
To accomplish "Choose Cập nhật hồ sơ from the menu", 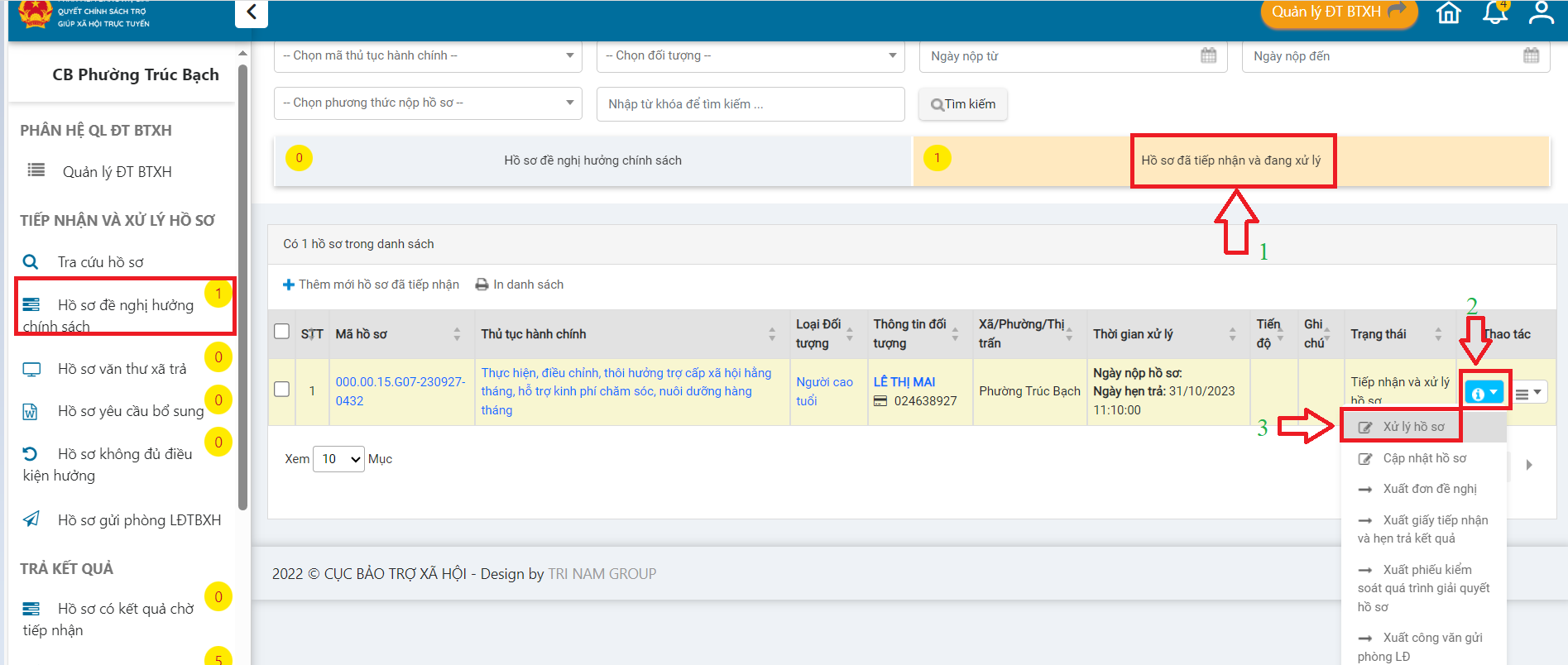I will pyautogui.click(x=1423, y=458).
